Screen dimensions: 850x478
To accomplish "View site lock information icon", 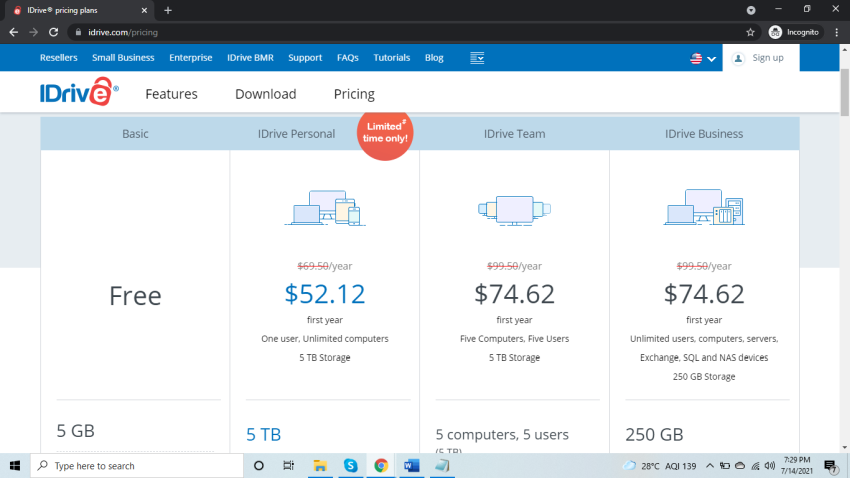I will [78, 33].
